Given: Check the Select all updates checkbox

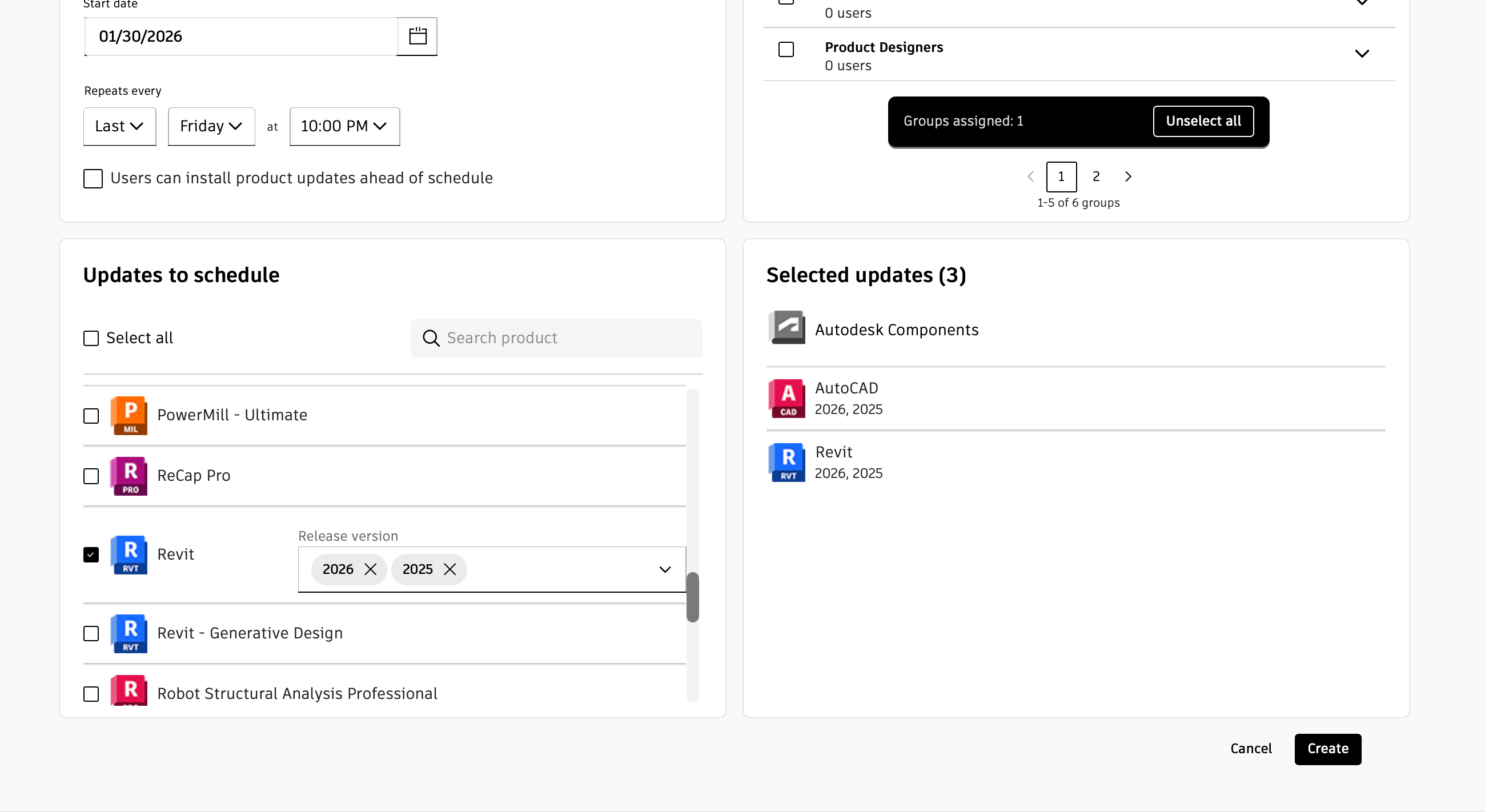Looking at the screenshot, I should [x=91, y=338].
